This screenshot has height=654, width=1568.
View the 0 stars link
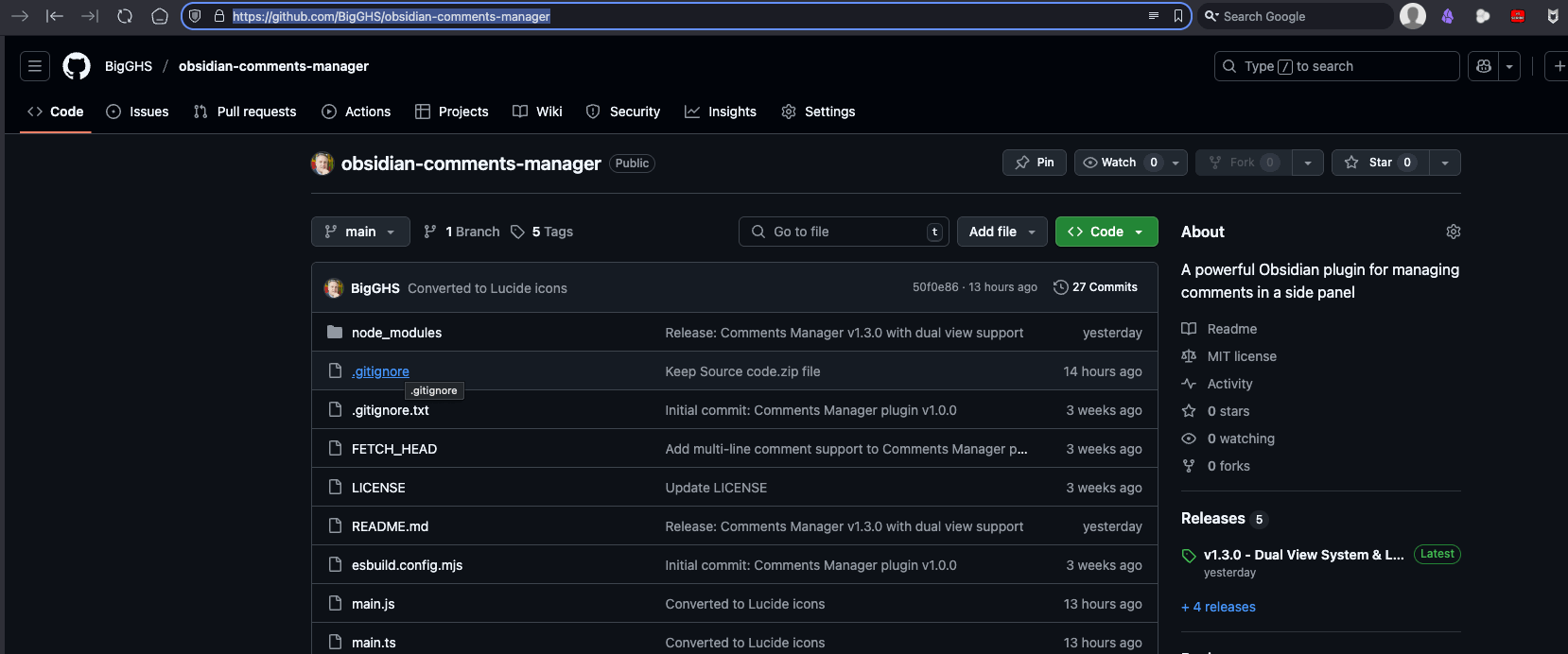click(1215, 411)
